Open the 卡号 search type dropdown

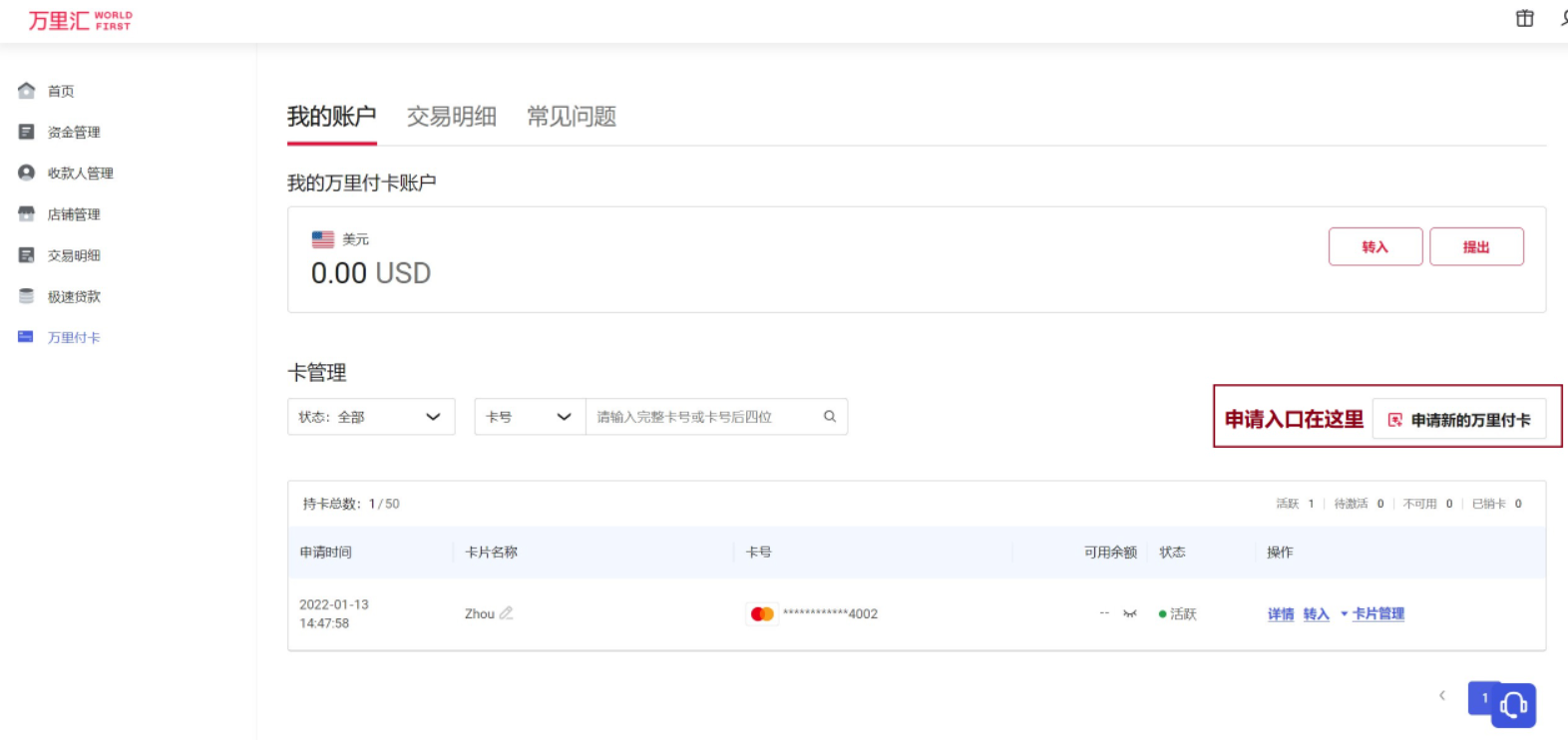[530, 417]
